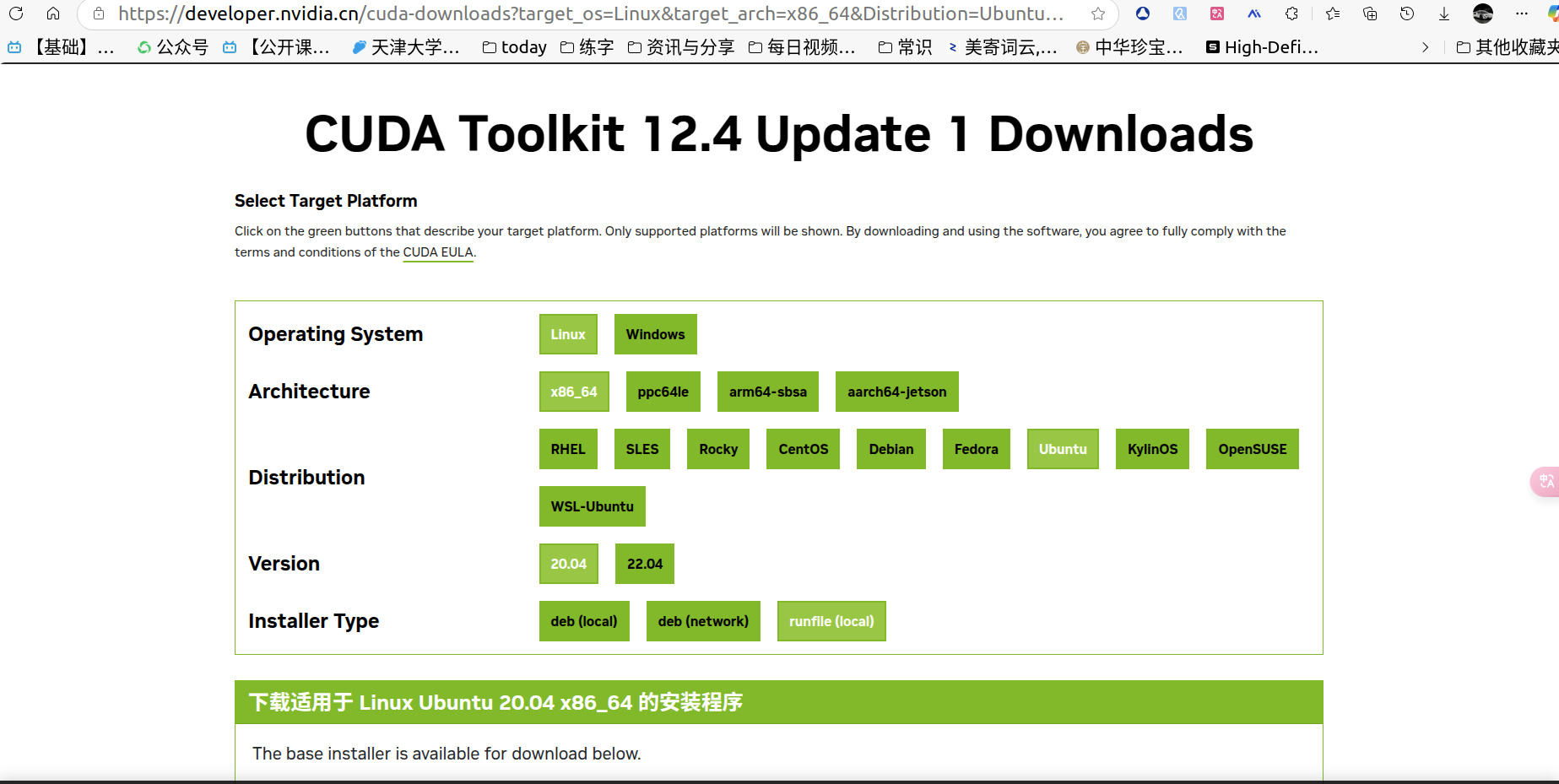1559x784 pixels.
Task: Open the downloads arrow icon
Action: coord(1444,14)
